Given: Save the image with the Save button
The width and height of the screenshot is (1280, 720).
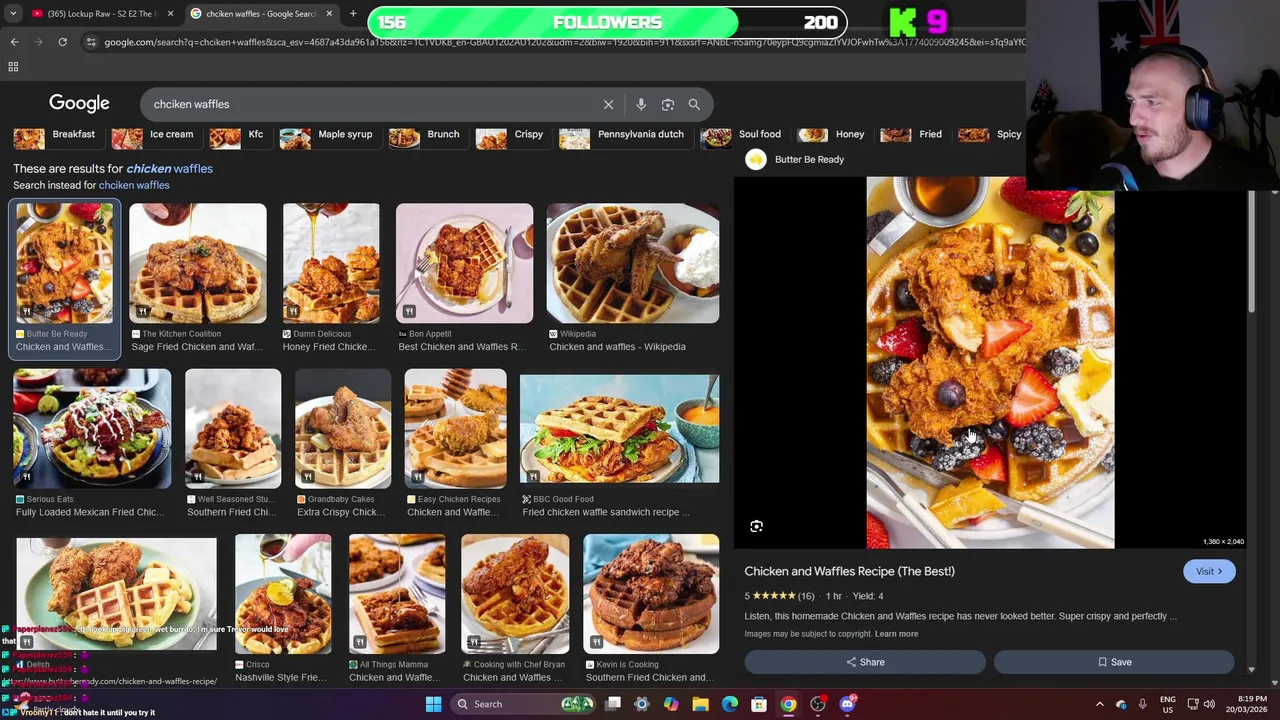Looking at the screenshot, I should tap(1114, 662).
